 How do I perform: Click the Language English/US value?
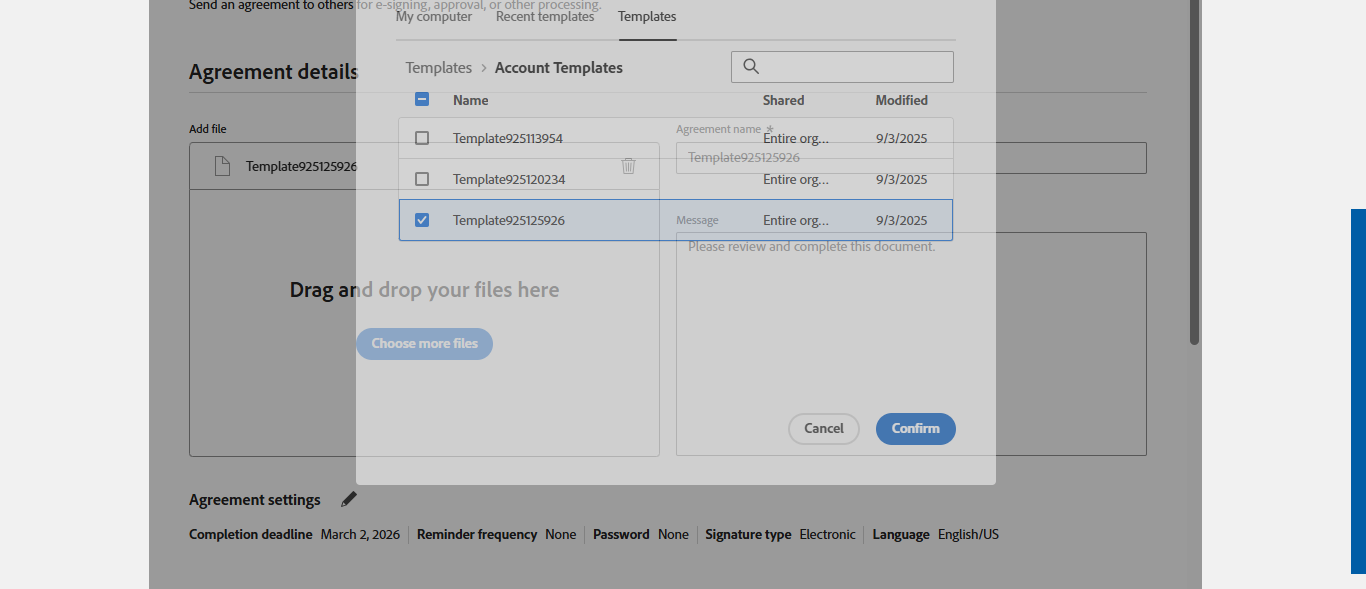coord(968,535)
